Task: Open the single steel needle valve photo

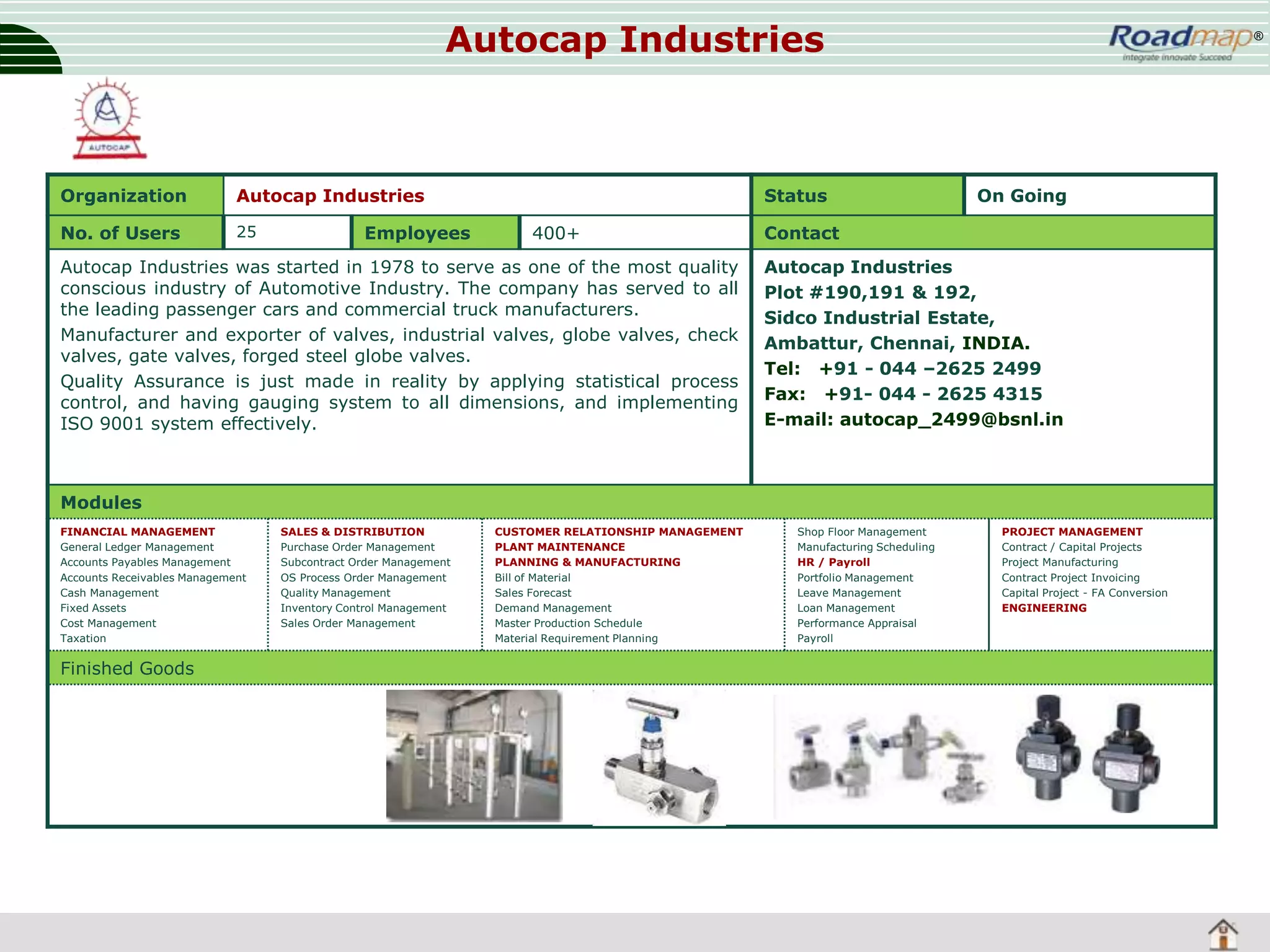Action: point(660,759)
